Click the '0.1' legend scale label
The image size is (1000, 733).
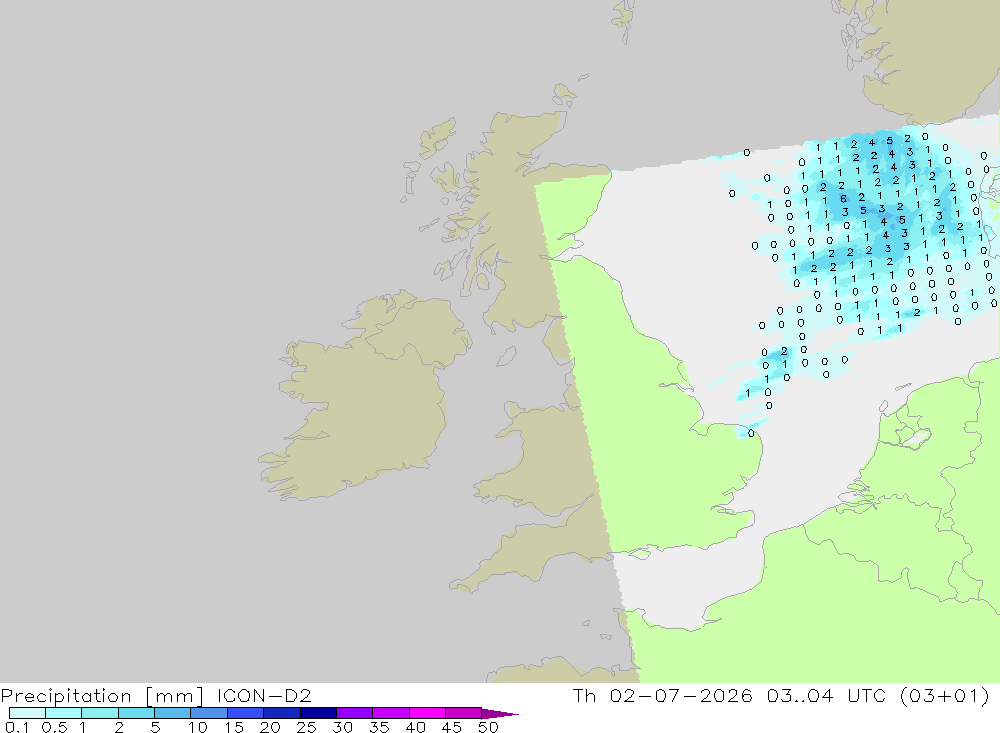coord(17,727)
